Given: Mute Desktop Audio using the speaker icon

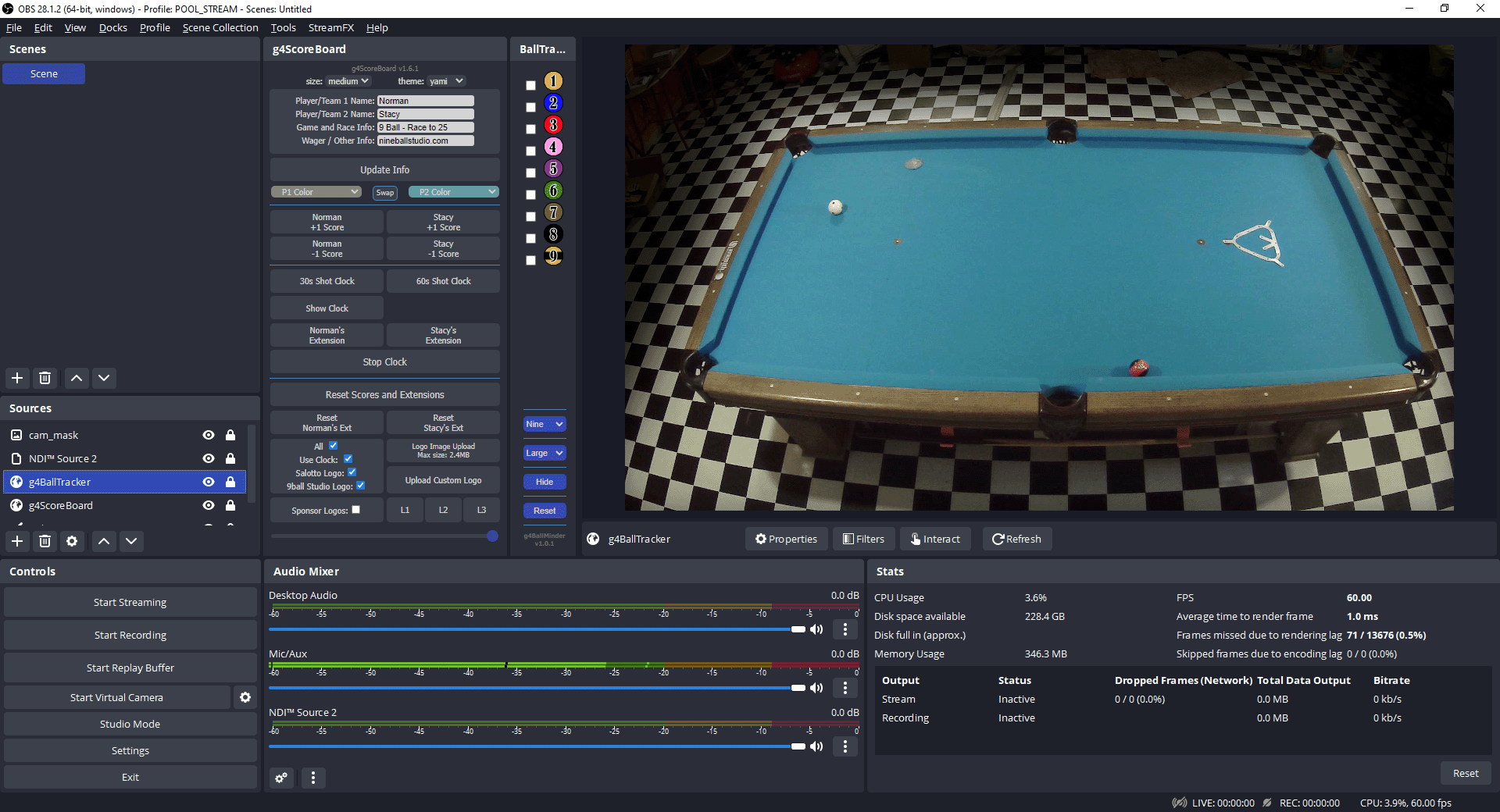Looking at the screenshot, I should 817,629.
